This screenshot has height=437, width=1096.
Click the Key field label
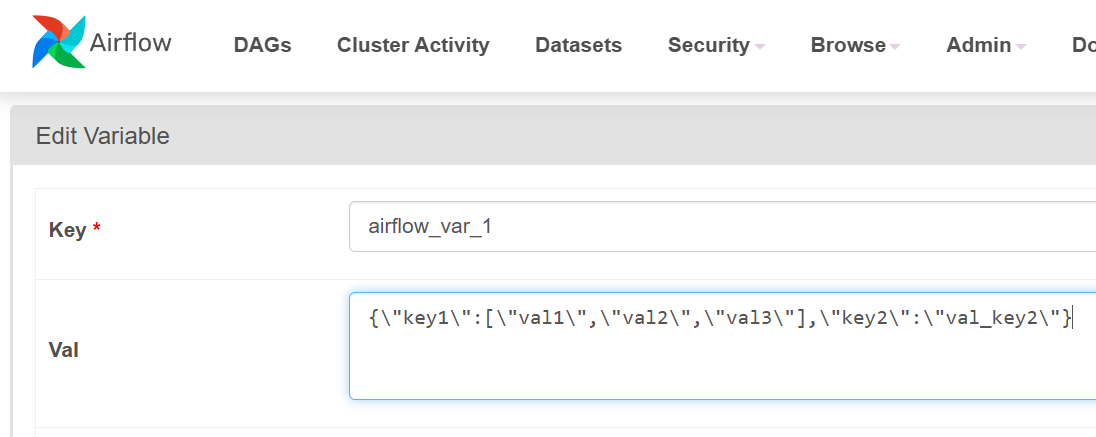[x=67, y=230]
